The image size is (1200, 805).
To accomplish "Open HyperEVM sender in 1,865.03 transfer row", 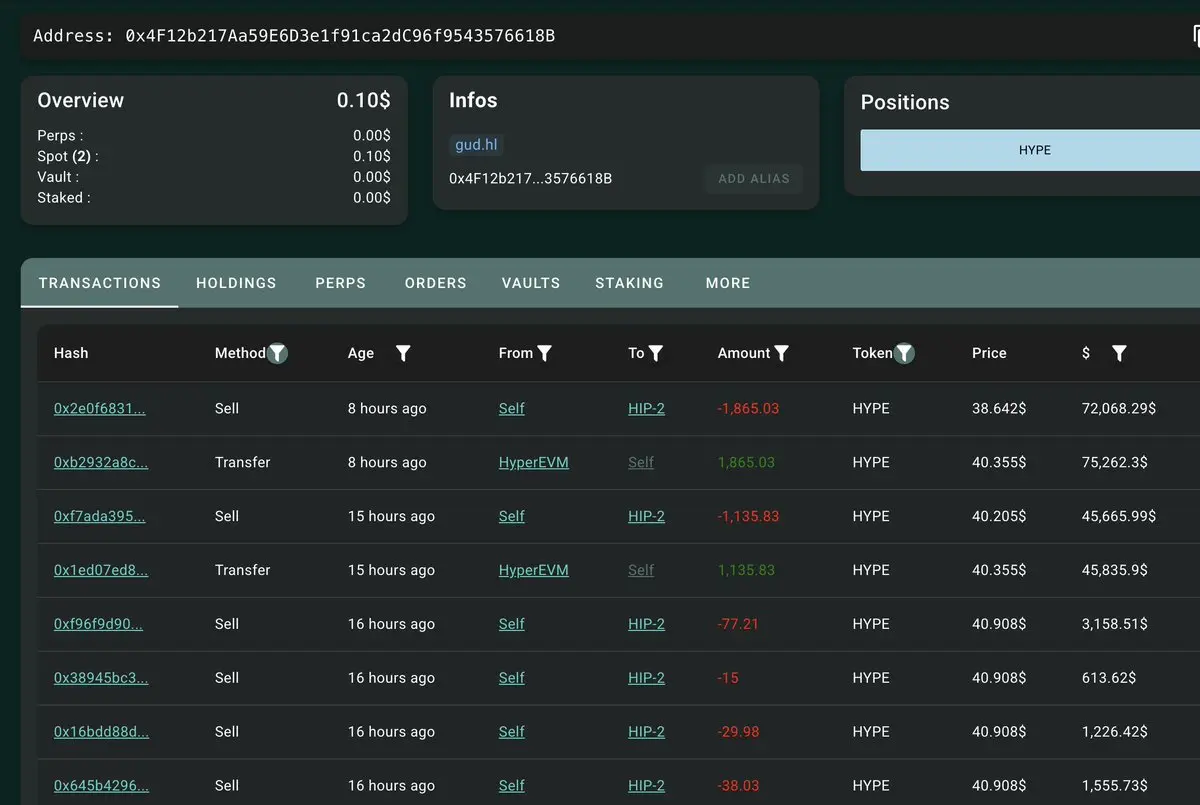I will click(534, 462).
